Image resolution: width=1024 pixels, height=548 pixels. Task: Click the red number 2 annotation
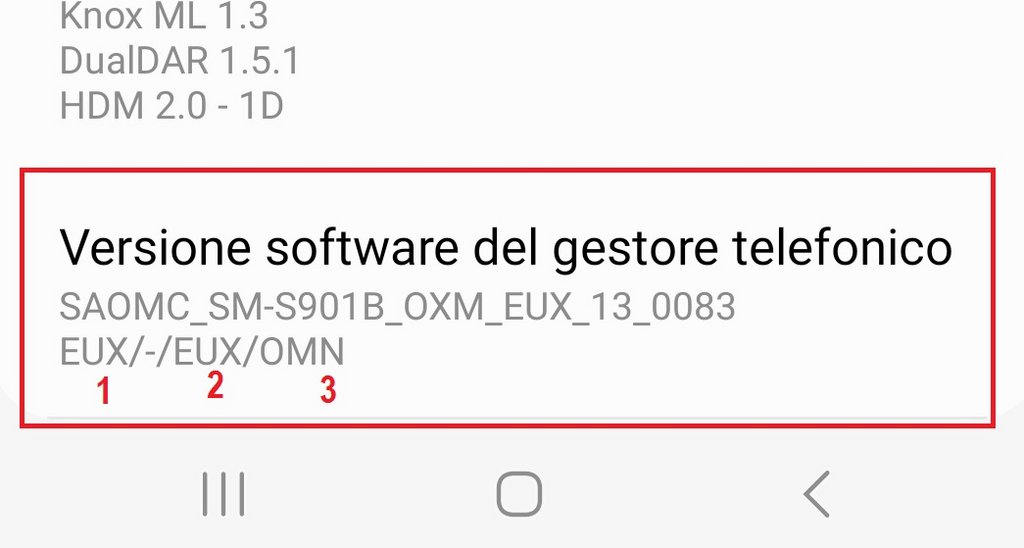pyautogui.click(x=216, y=385)
